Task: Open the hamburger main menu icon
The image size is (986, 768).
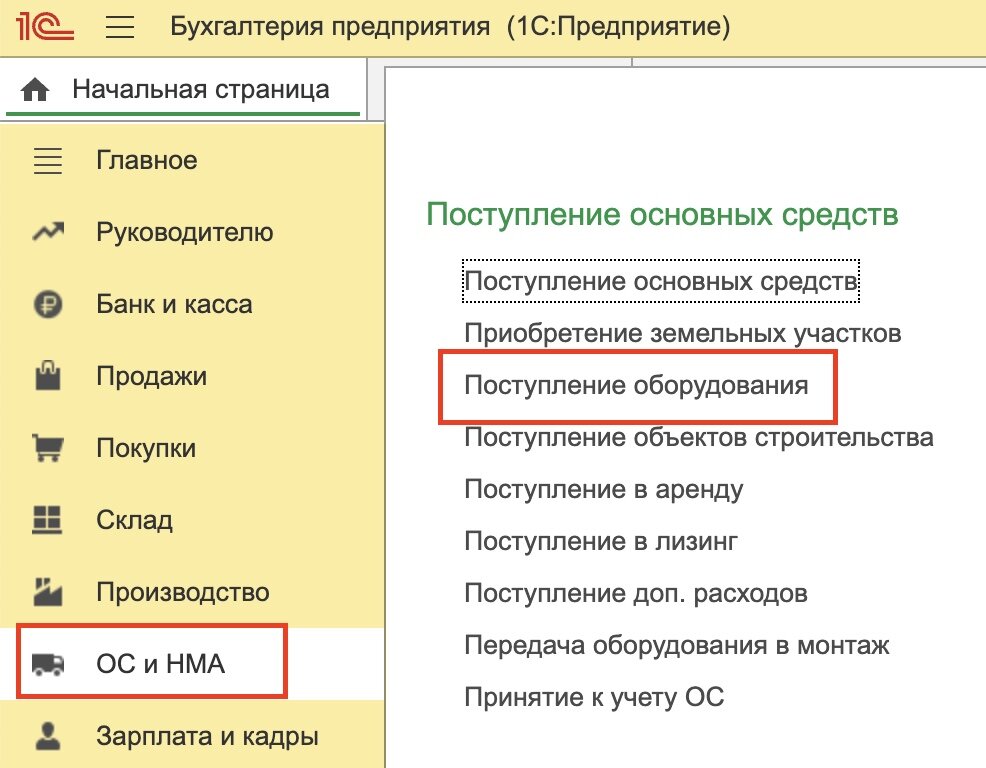Action: [119, 28]
